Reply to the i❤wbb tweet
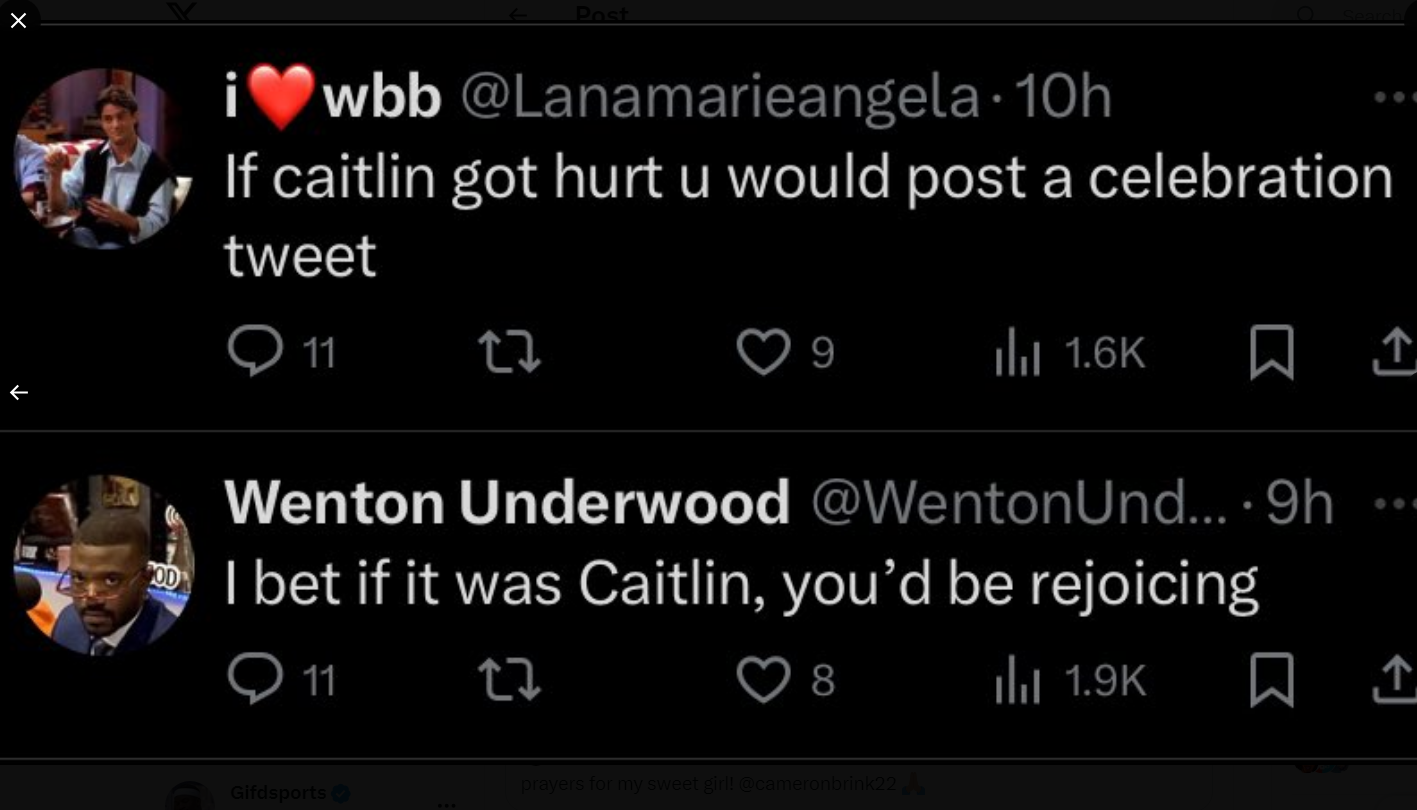This screenshot has height=810, width=1417. point(255,351)
